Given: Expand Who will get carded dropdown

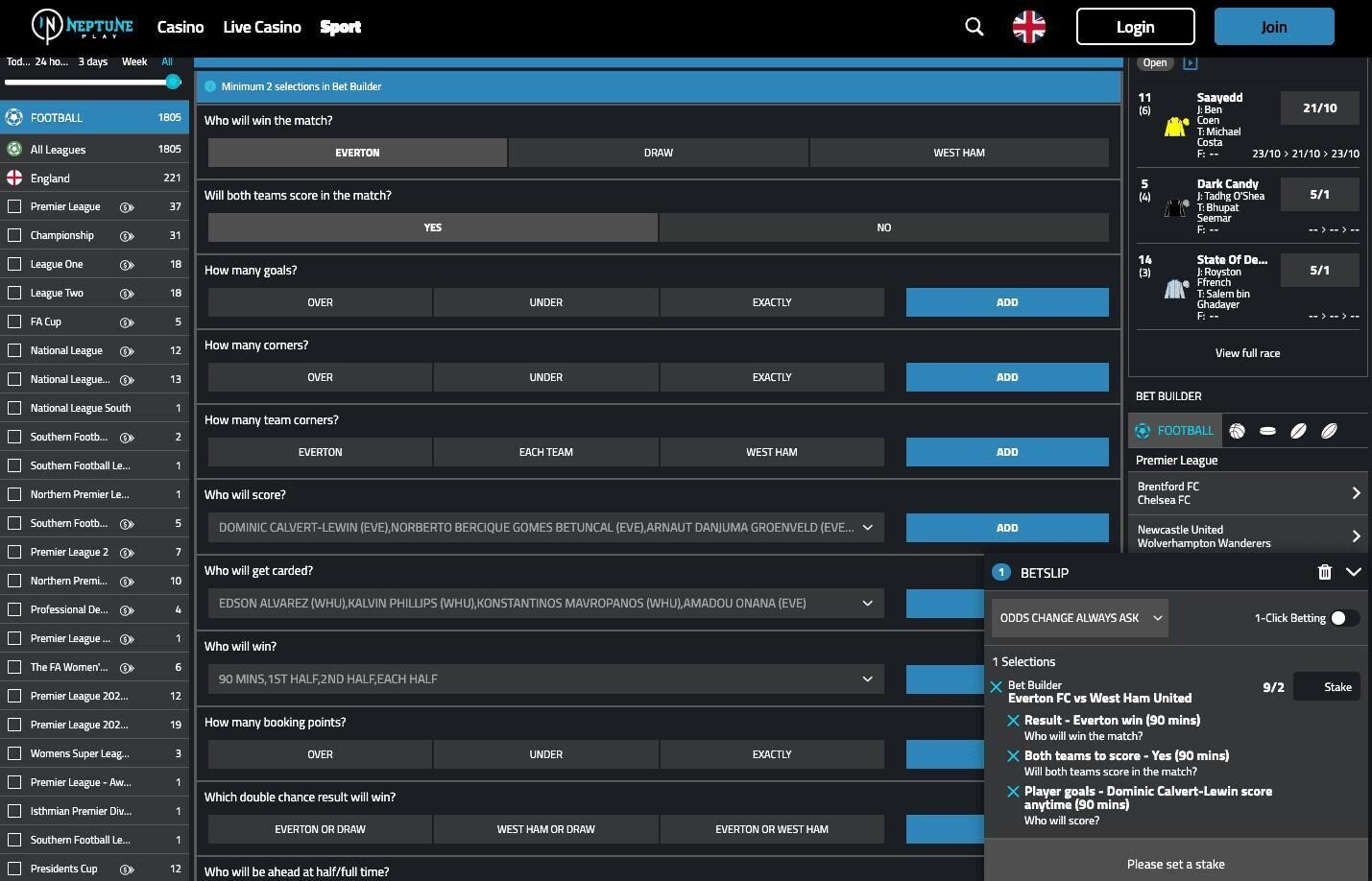Looking at the screenshot, I should click(x=545, y=604).
